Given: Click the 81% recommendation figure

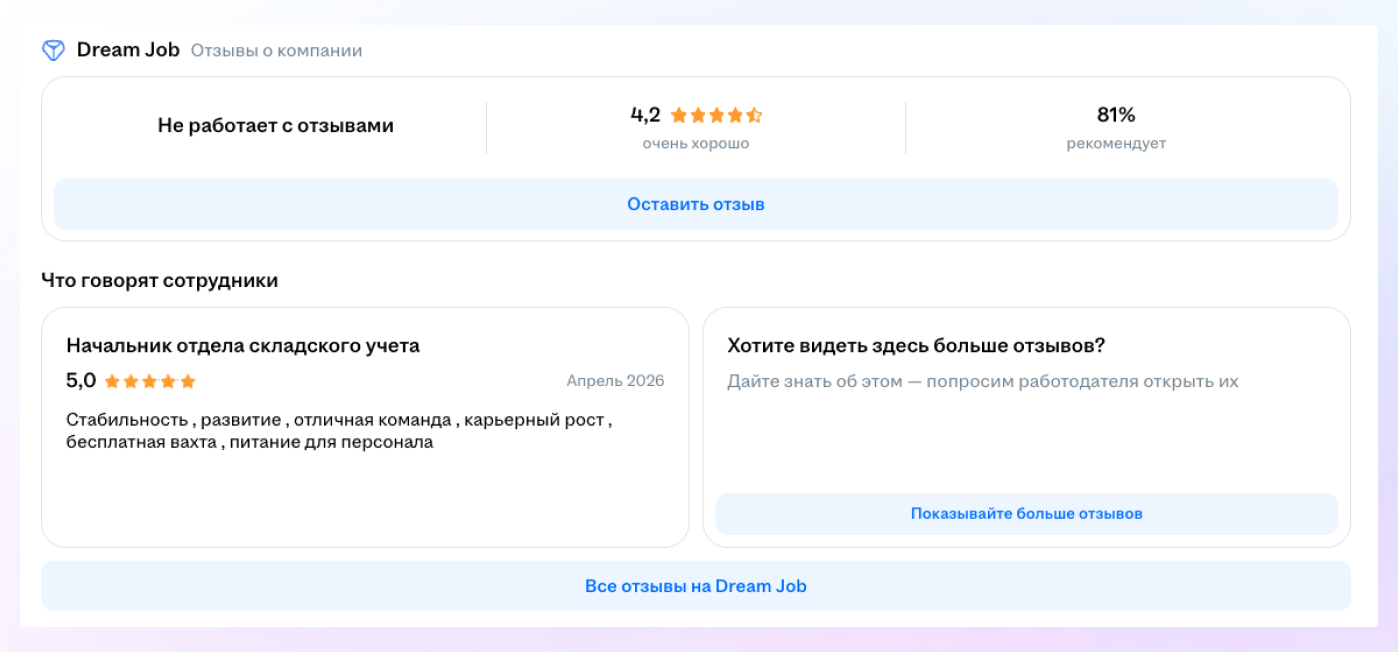Looking at the screenshot, I should (x=1116, y=115).
